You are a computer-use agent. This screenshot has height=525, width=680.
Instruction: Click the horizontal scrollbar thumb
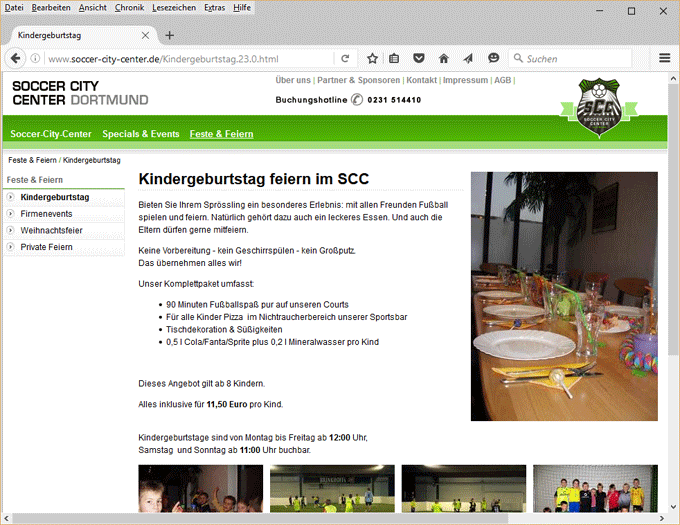pos(260,518)
